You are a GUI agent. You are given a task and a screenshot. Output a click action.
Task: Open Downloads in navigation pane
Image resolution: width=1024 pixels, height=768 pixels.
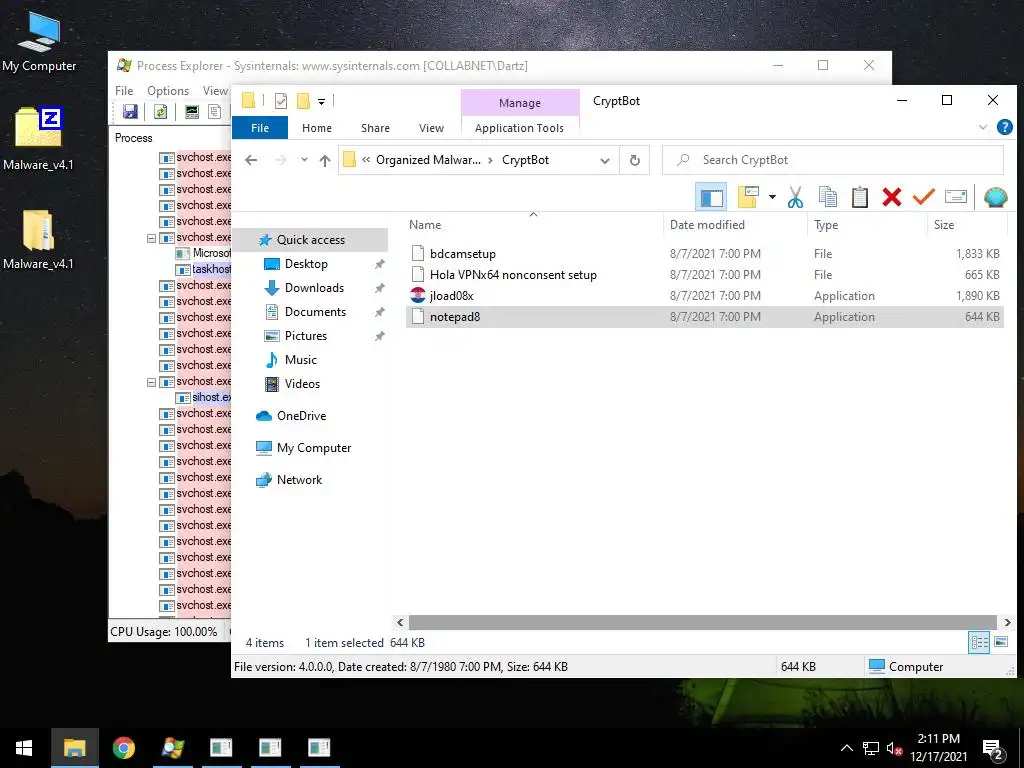[314, 288]
